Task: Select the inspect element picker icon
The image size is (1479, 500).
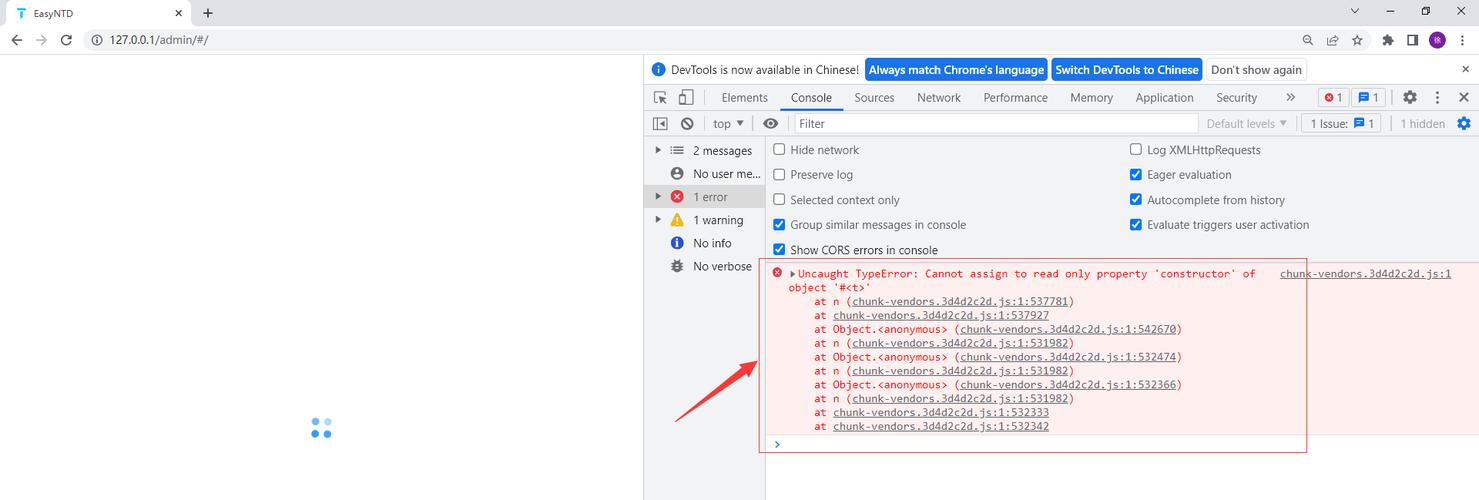Action: coord(660,98)
